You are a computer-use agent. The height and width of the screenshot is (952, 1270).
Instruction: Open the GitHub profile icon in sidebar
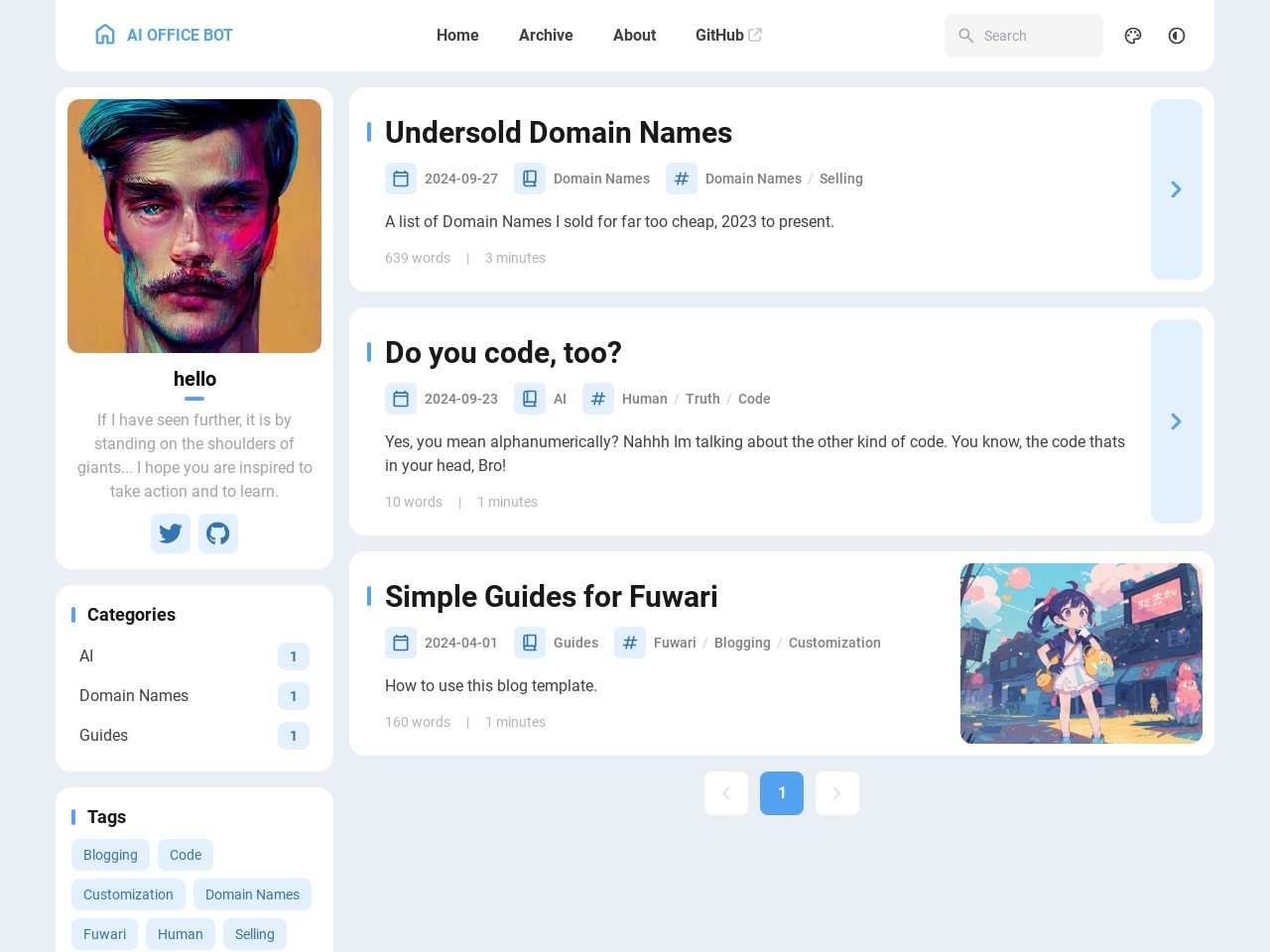click(x=218, y=534)
